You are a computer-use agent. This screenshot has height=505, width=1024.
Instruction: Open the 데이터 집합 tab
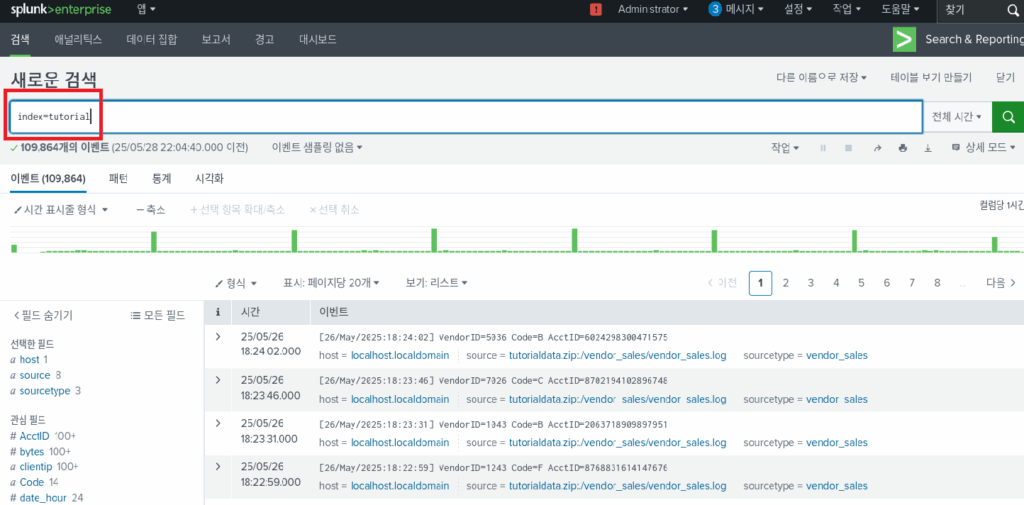pos(152,39)
